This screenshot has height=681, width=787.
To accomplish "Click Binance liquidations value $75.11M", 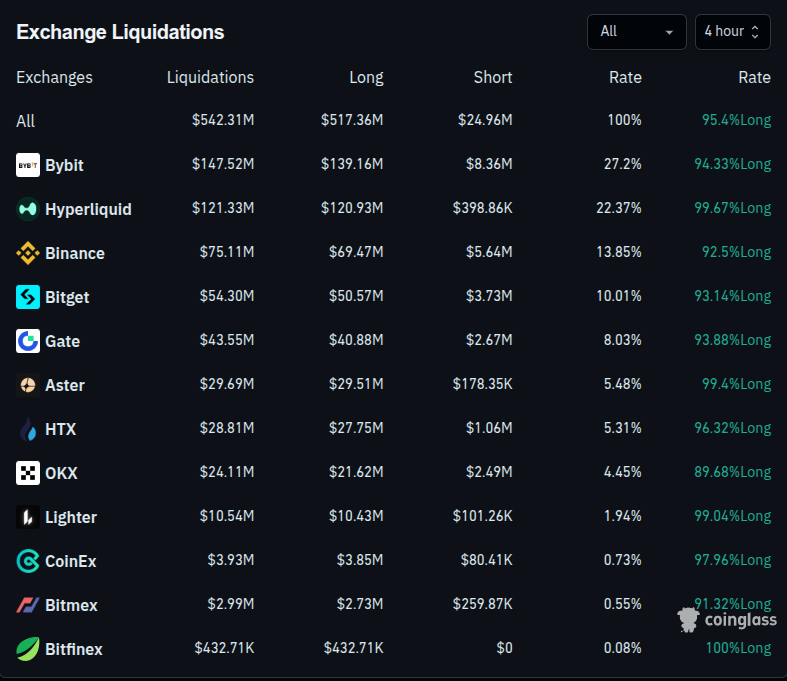I will [x=227, y=252].
